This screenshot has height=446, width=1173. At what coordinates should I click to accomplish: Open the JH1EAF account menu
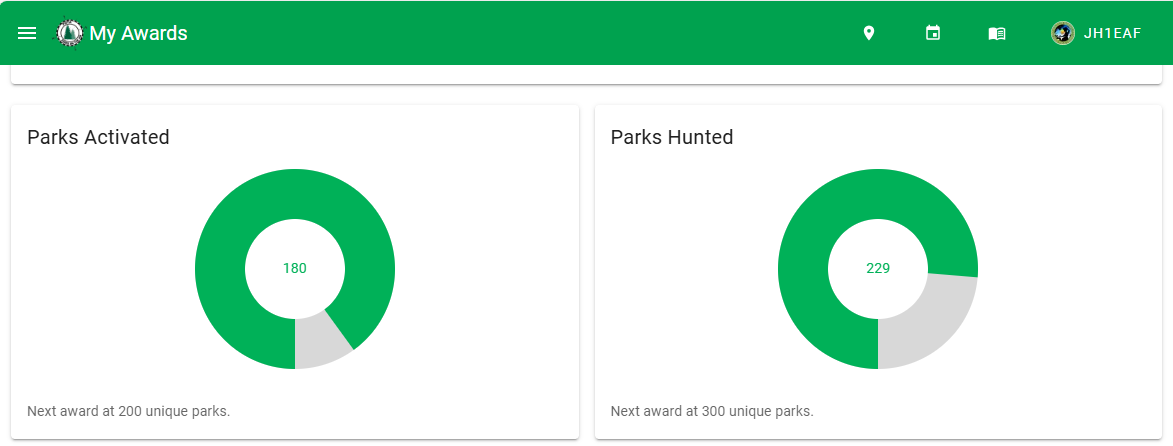click(1112, 33)
